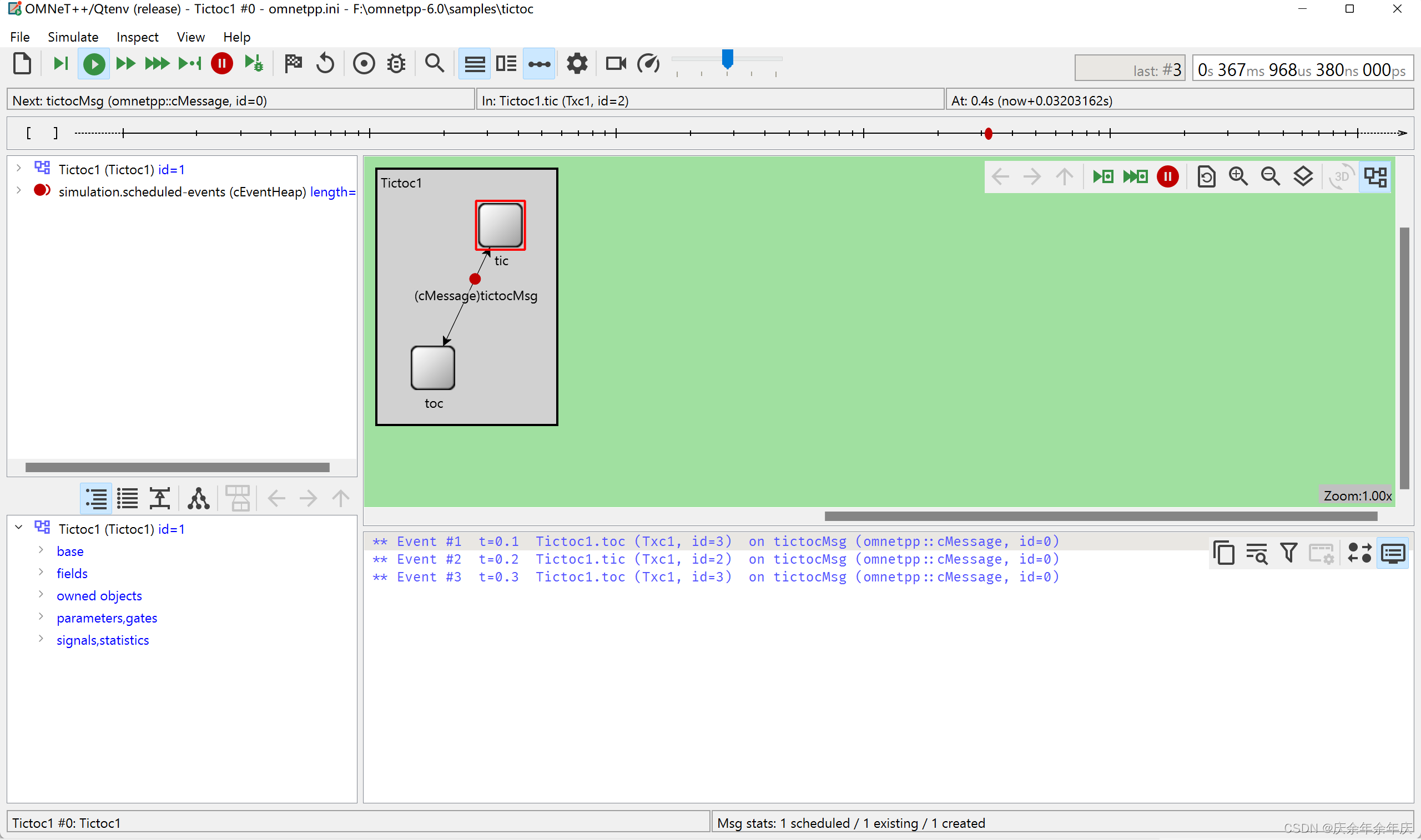Click the signals,statistics entry

[x=103, y=640]
